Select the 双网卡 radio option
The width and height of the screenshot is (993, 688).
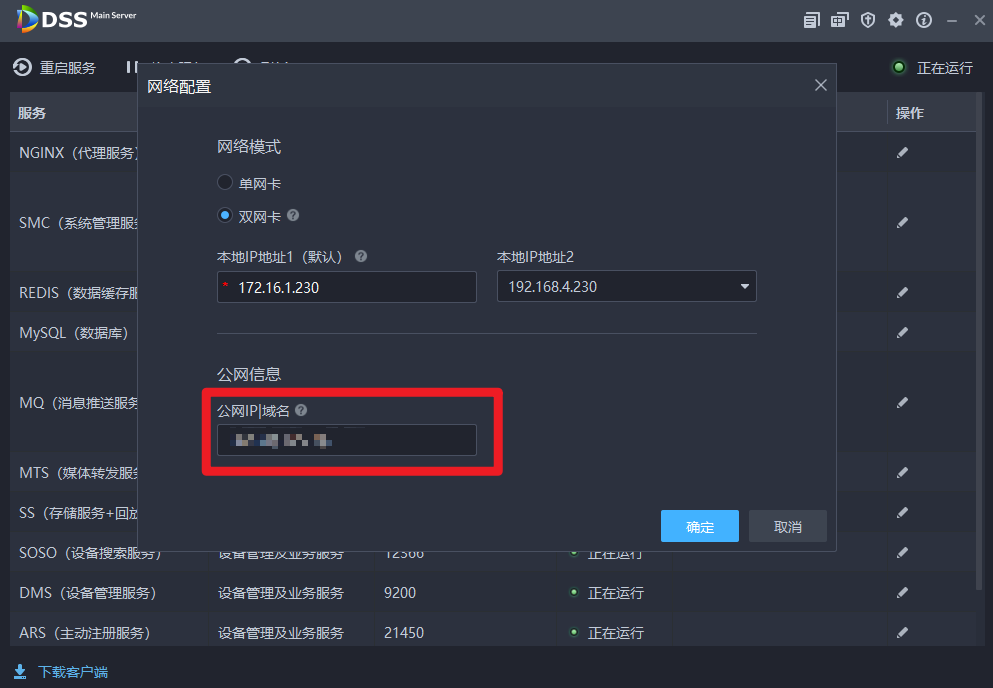[x=225, y=215]
